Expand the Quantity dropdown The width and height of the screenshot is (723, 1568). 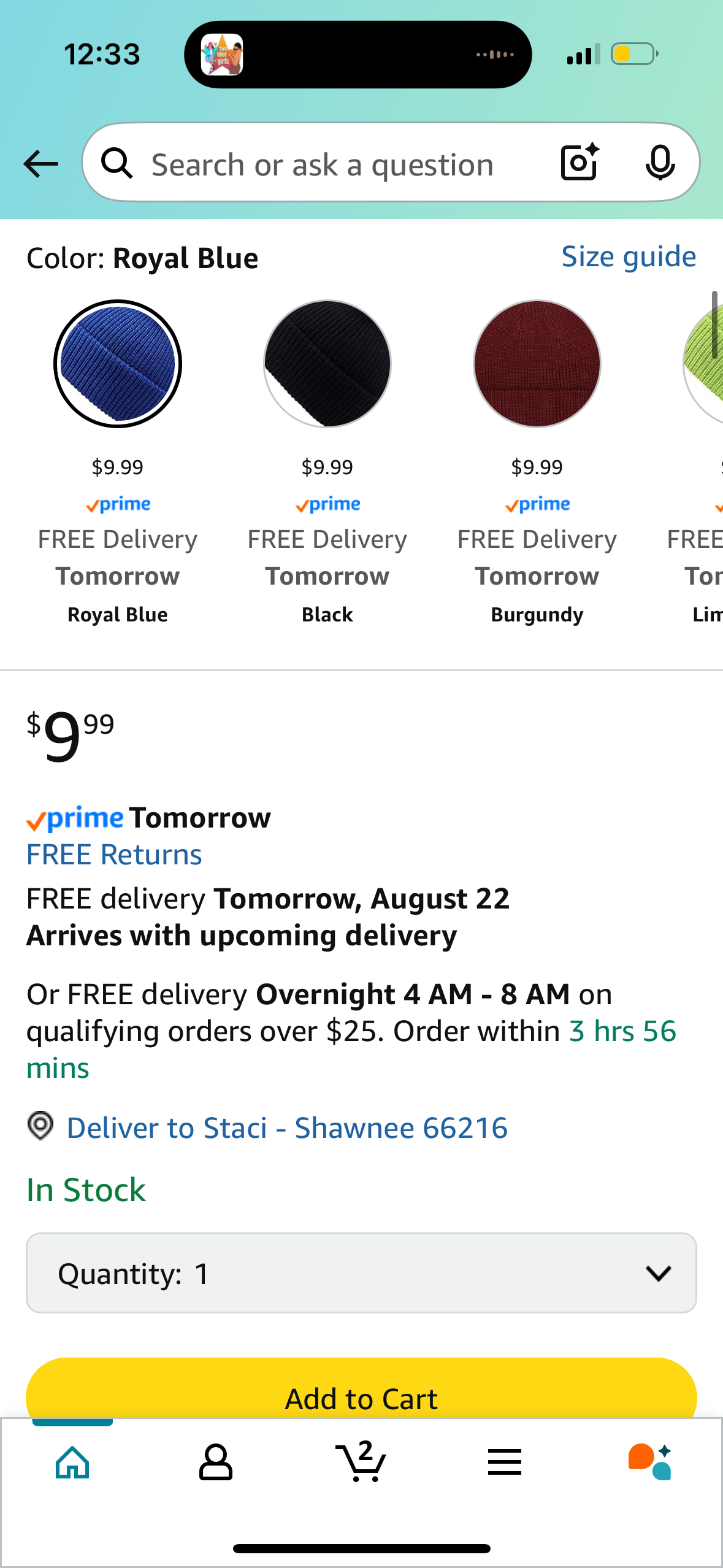(x=361, y=1273)
